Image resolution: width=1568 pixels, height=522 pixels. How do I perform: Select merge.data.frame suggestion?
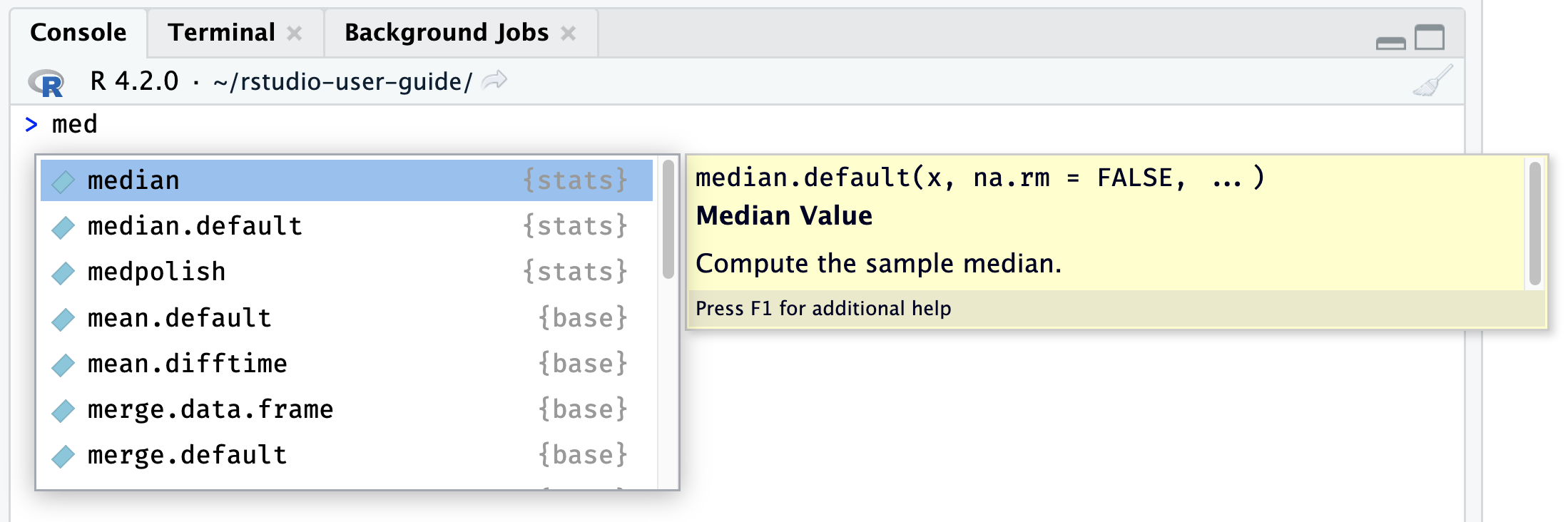point(210,409)
